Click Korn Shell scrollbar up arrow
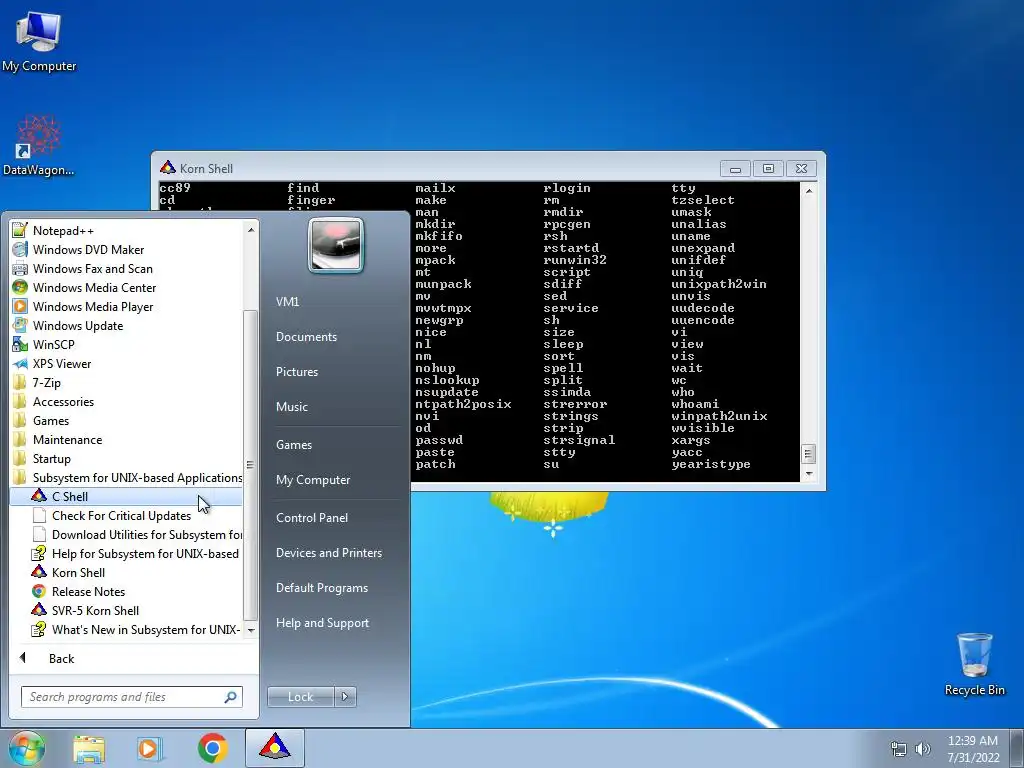The width and height of the screenshot is (1024, 768). coord(808,191)
